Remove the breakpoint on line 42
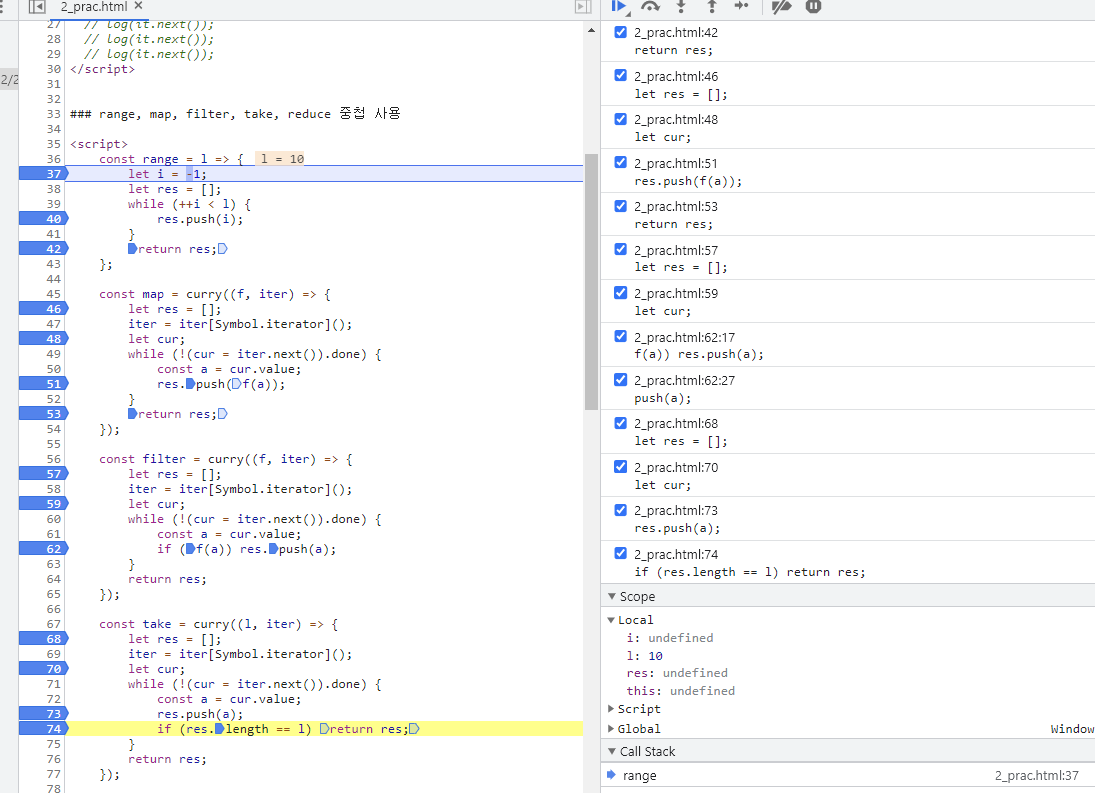This screenshot has width=1095, height=793. 43,249
